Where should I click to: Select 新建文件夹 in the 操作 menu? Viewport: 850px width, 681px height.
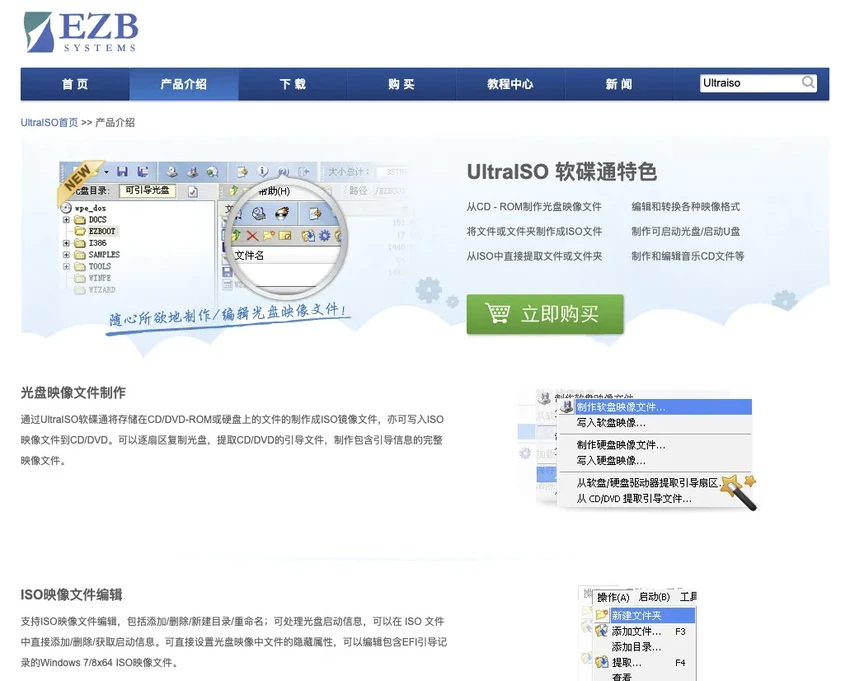coord(636,615)
